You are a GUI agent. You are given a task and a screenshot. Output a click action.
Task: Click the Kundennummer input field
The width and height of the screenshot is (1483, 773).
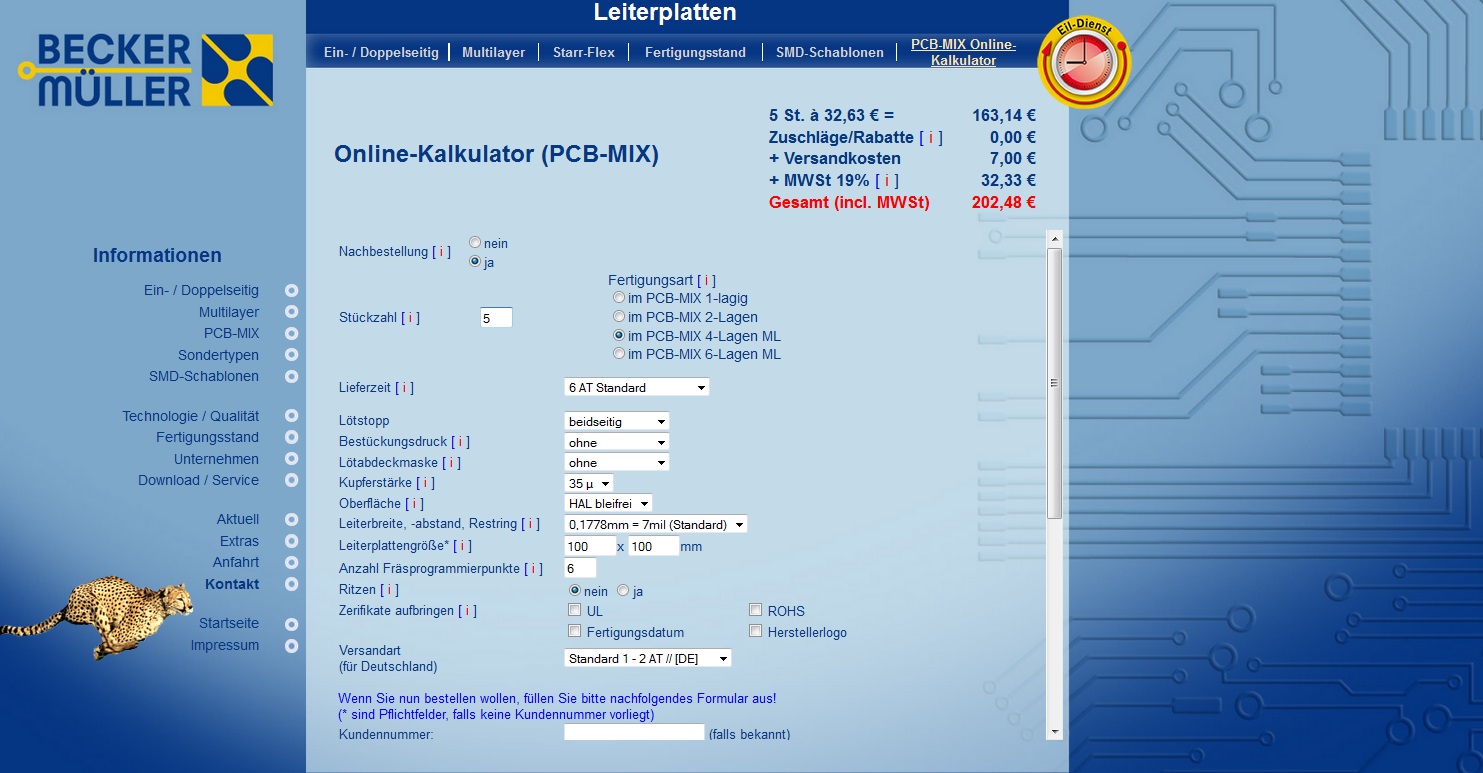pos(634,732)
